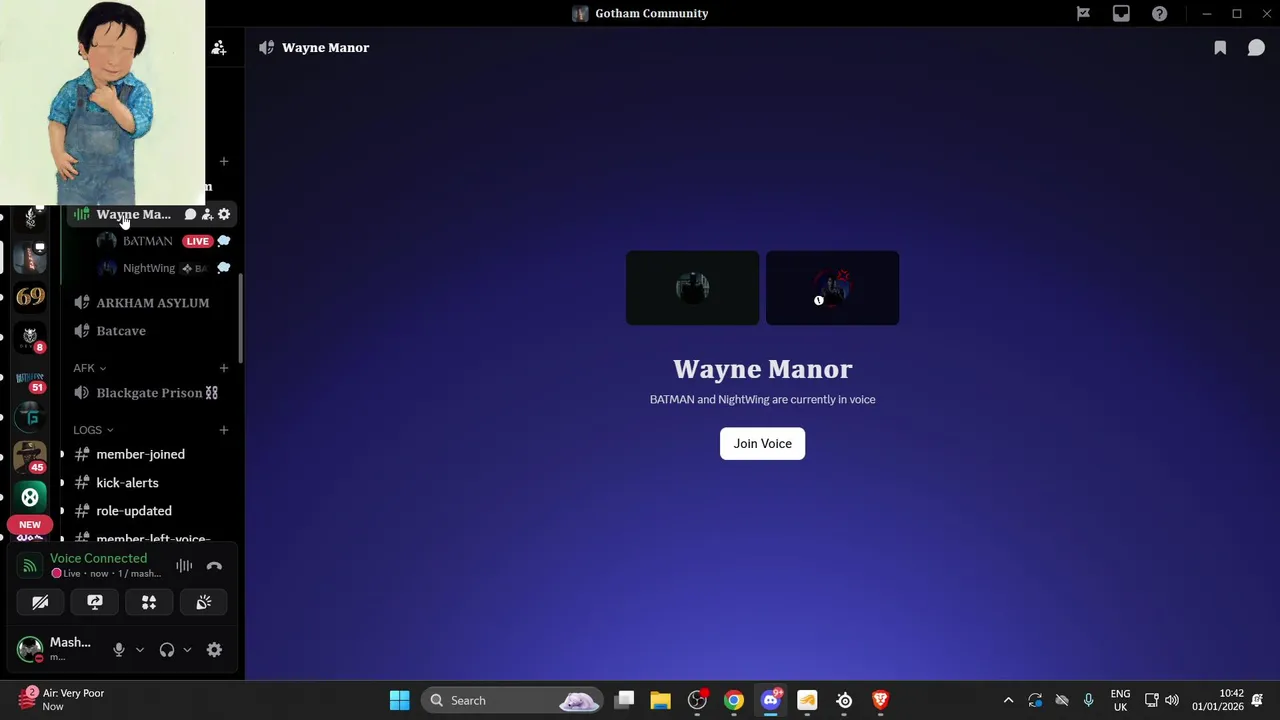The width and height of the screenshot is (1280, 720).
Task: Start an activity from the voice panel
Action: pos(149,602)
